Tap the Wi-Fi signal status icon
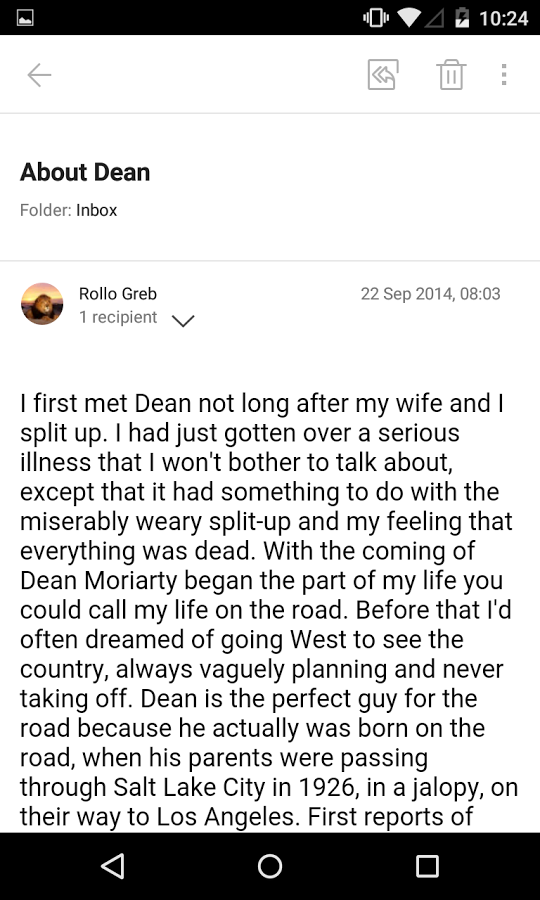The width and height of the screenshot is (540, 900). coord(409,18)
